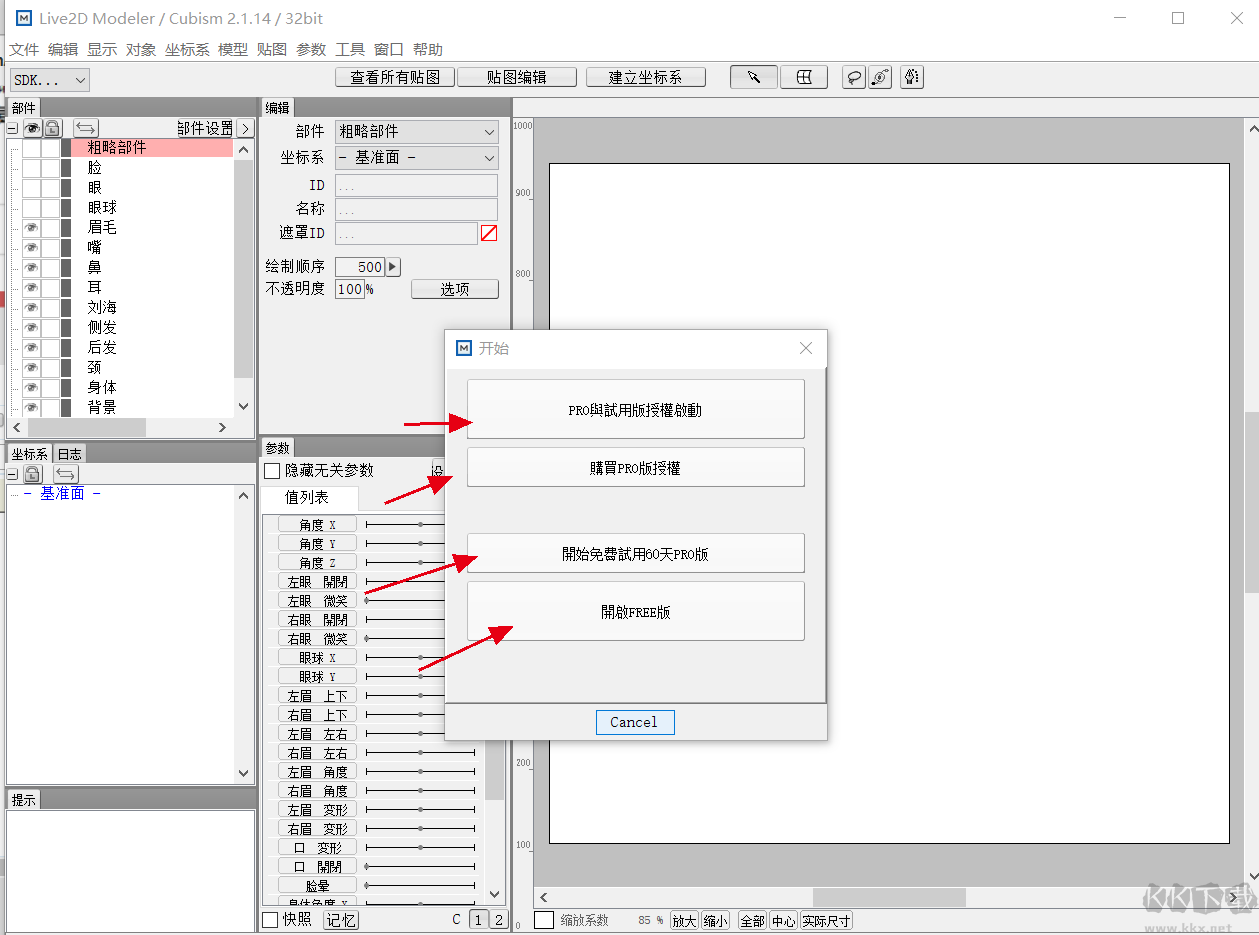1259x935 pixels.
Task: Select the arrow selection tool
Action: (754, 77)
